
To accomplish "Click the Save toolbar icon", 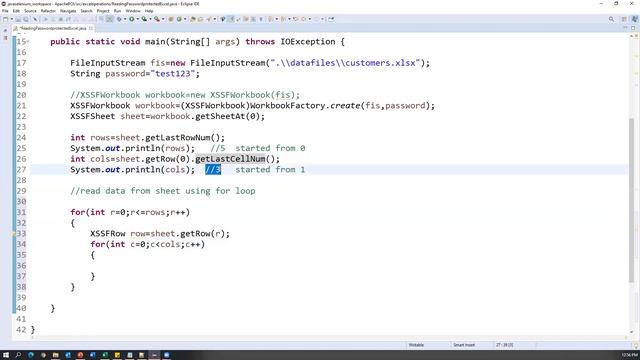I will pyautogui.click(x=18, y=19).
